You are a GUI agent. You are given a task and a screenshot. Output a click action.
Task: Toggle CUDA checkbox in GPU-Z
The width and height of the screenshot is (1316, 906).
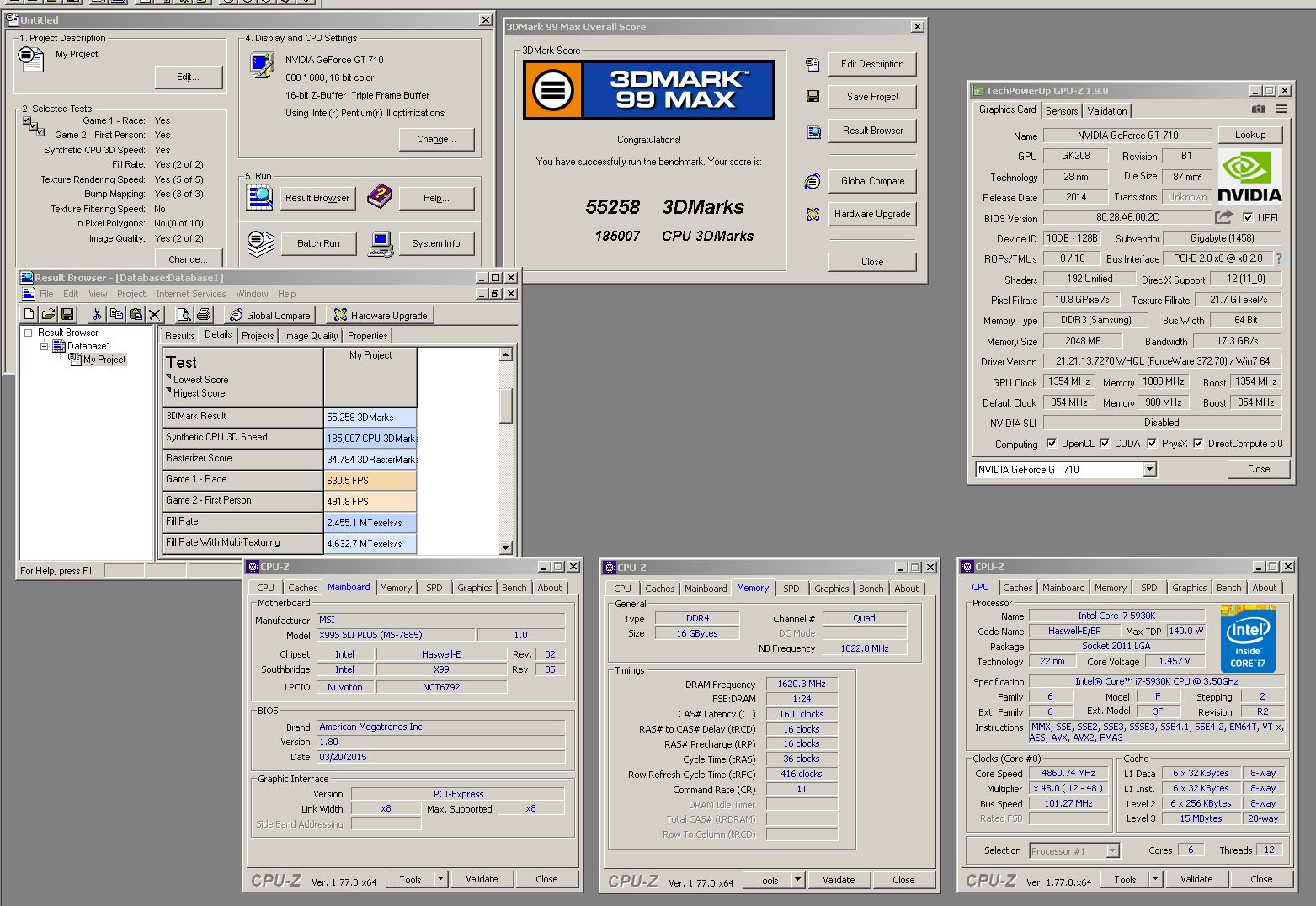1105,443
